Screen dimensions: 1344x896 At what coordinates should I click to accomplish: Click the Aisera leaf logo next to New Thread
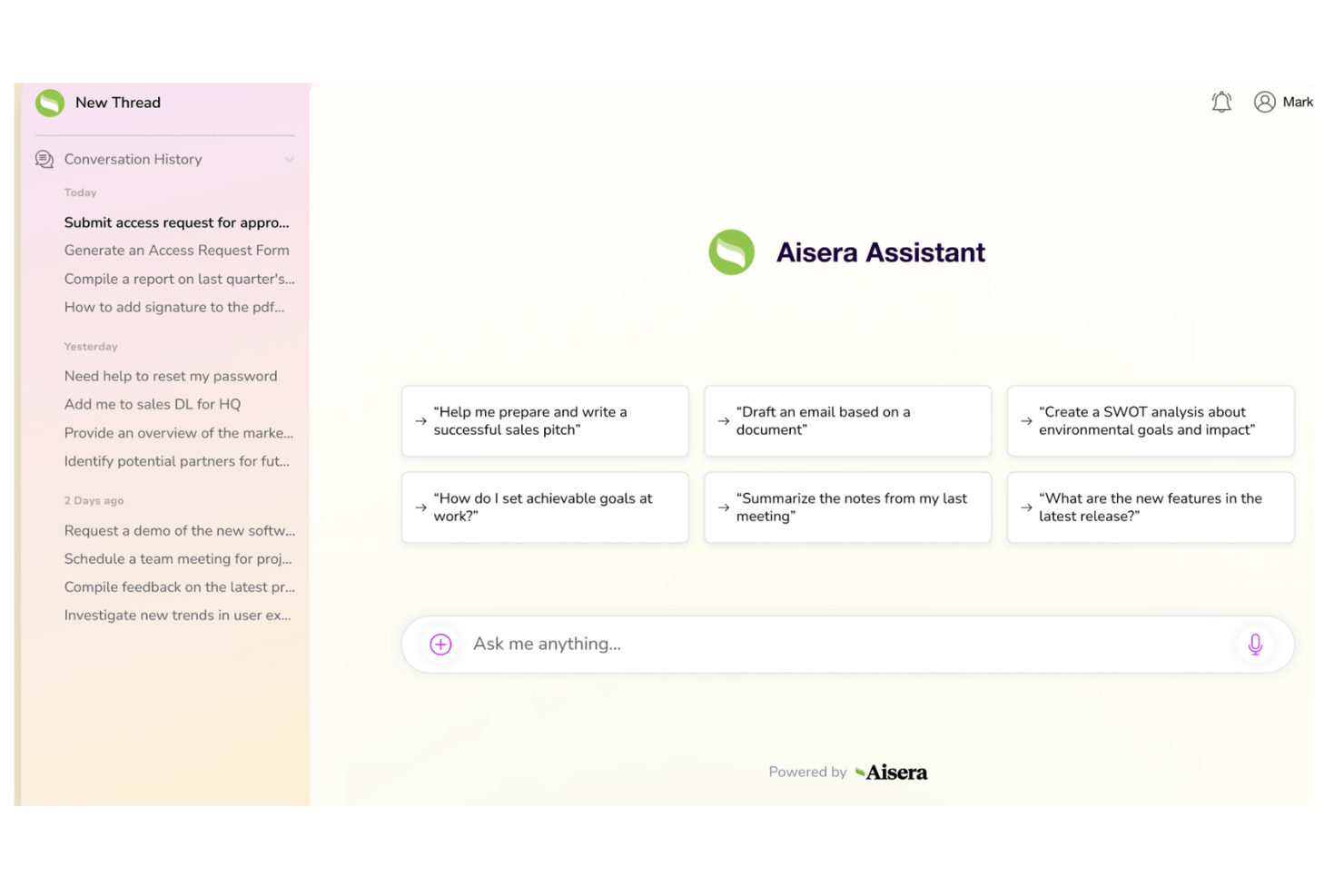(x=50, y=103)
